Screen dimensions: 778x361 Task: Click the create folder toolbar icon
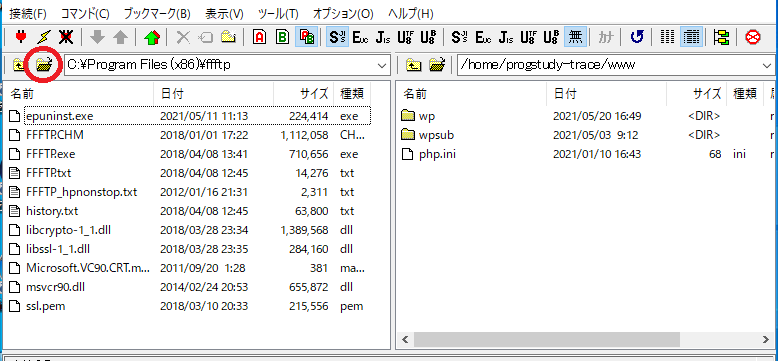point(228,37)
